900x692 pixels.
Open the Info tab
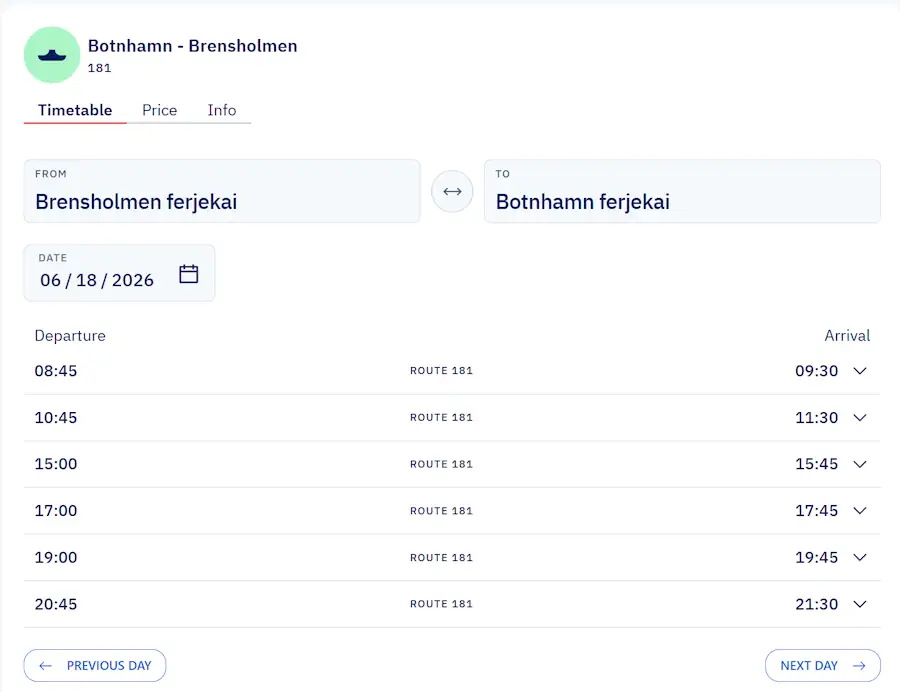pyautogui.click(x=222, y=110)
